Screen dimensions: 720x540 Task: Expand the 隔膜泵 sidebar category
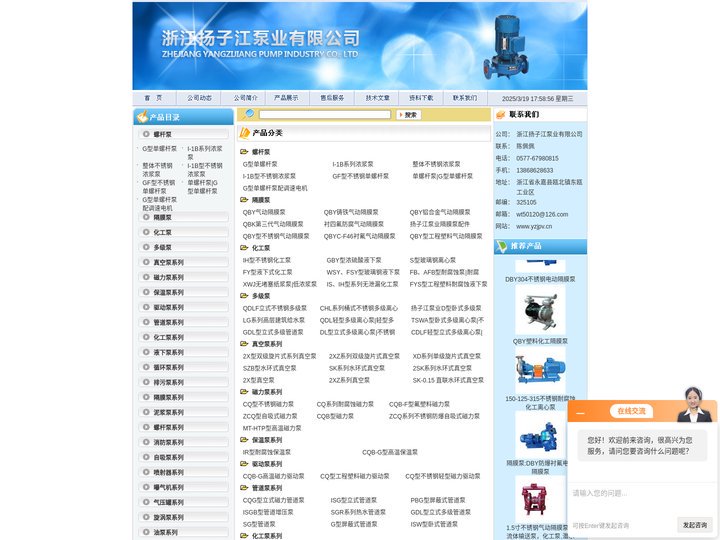[x=183, y=217]
